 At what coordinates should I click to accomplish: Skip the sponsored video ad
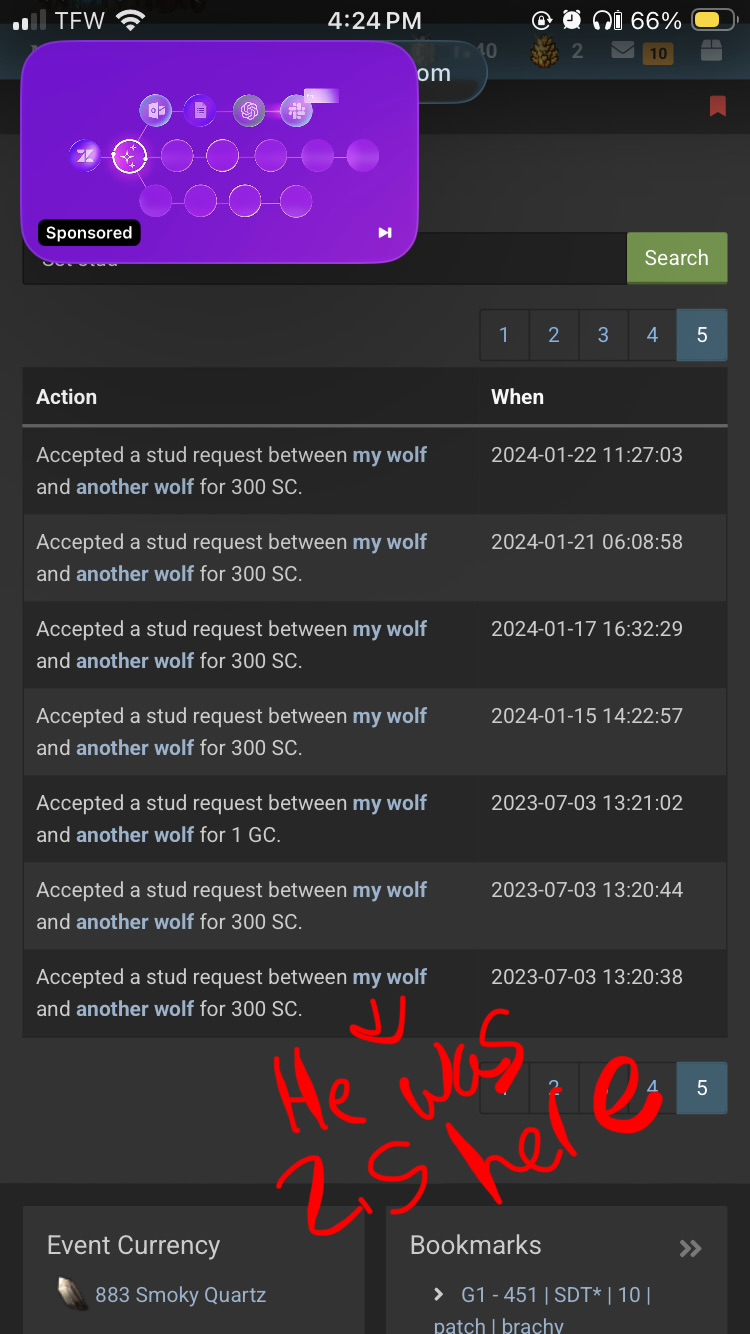[385, 233]
